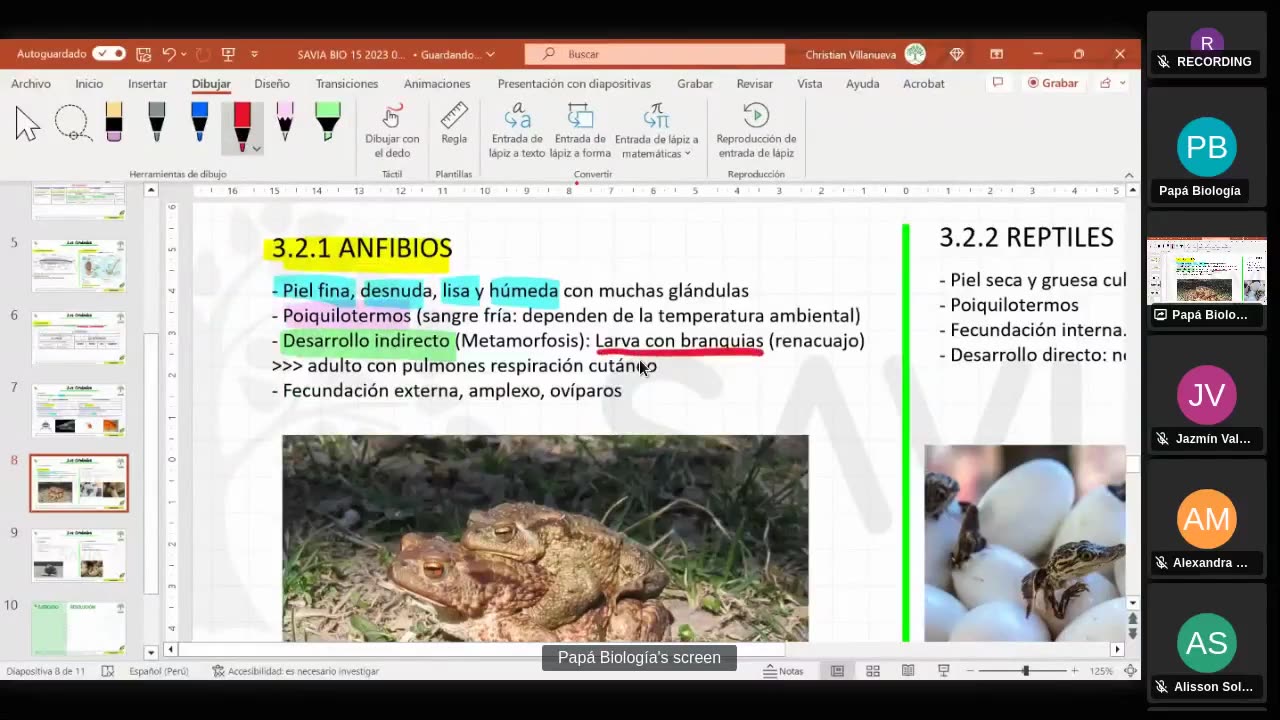Click Jazmín participant tile
This screenshot has height=720, width=1280.
point(1207,396)
